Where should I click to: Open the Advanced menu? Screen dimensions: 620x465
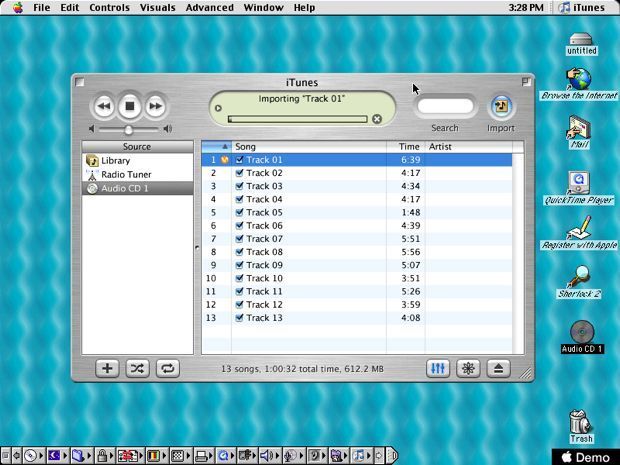coord(210,8)
